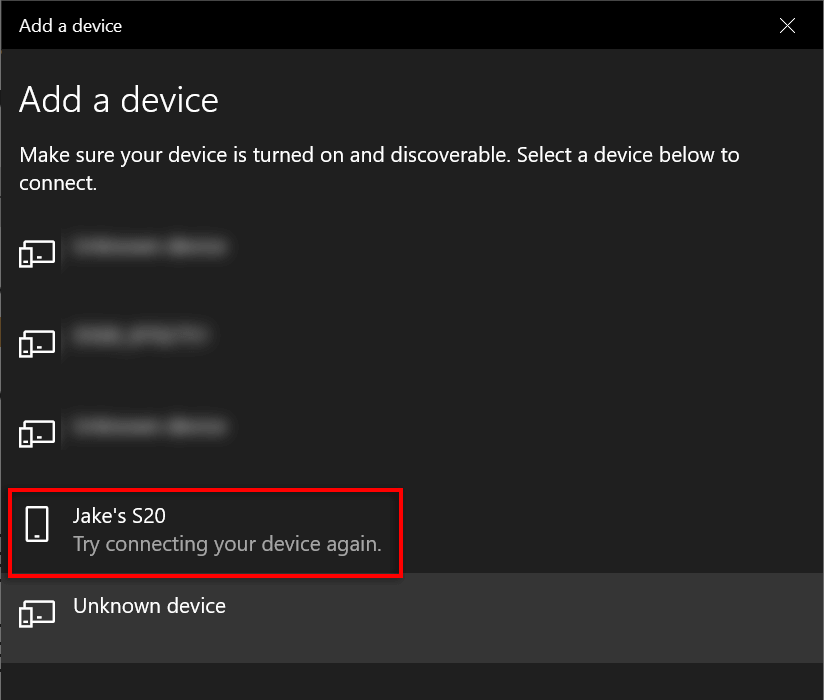
Task: Click the second blurred device's display icon
Action: point(37,344)
